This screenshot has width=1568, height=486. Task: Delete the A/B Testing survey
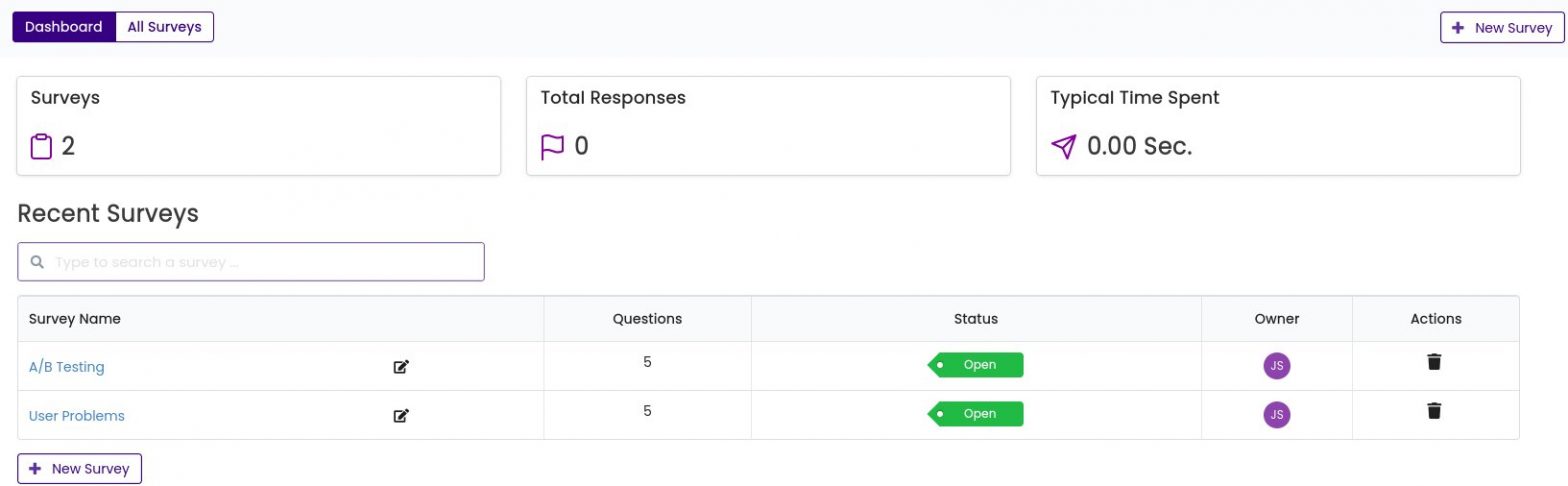(1434, 362)
